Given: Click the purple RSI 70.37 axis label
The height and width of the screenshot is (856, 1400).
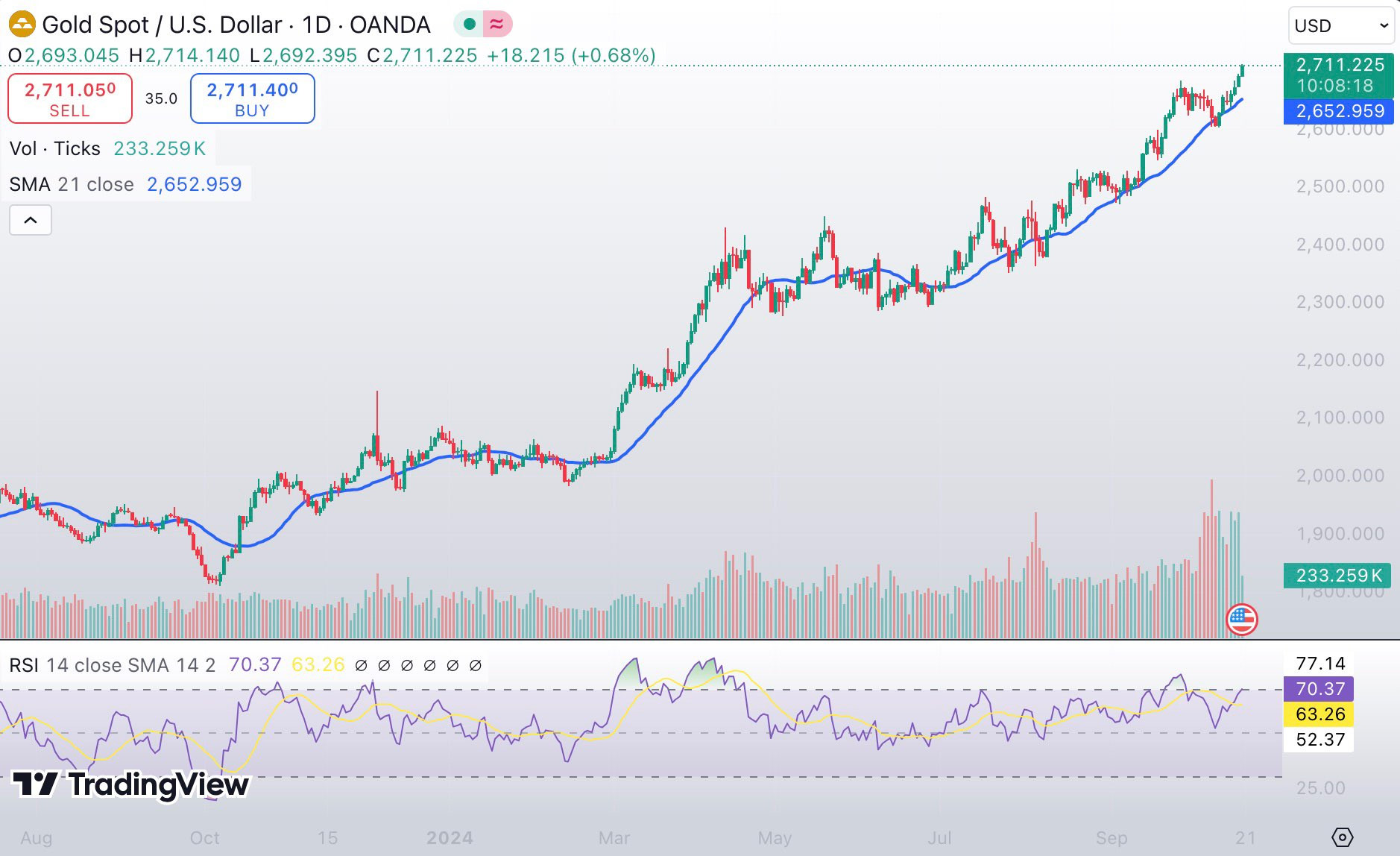Looking at the screenshot, I should click(x=1319, y=688).
